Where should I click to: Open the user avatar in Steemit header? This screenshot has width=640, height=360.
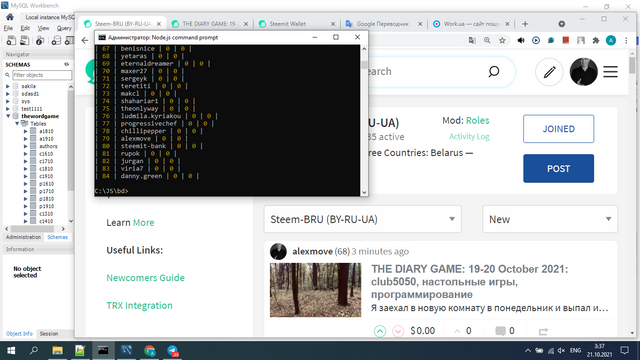pyautogui.click(x=583, y=72)
